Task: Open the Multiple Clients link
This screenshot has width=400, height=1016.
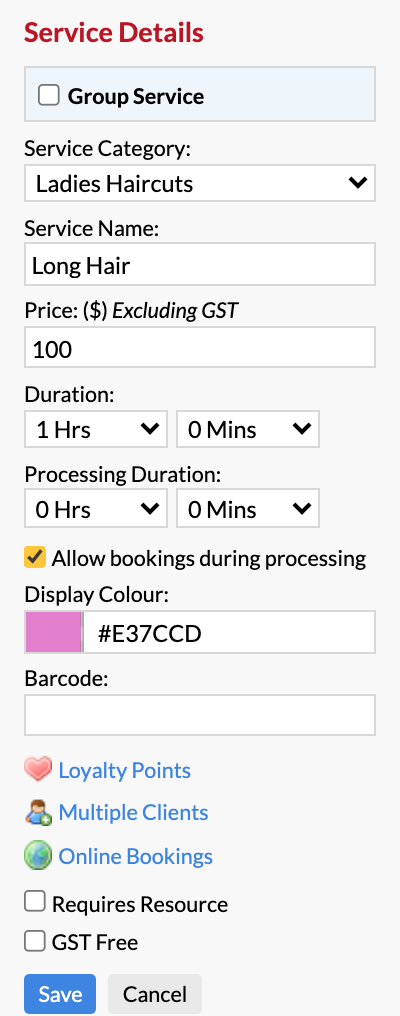Action: tap(134, 813)
